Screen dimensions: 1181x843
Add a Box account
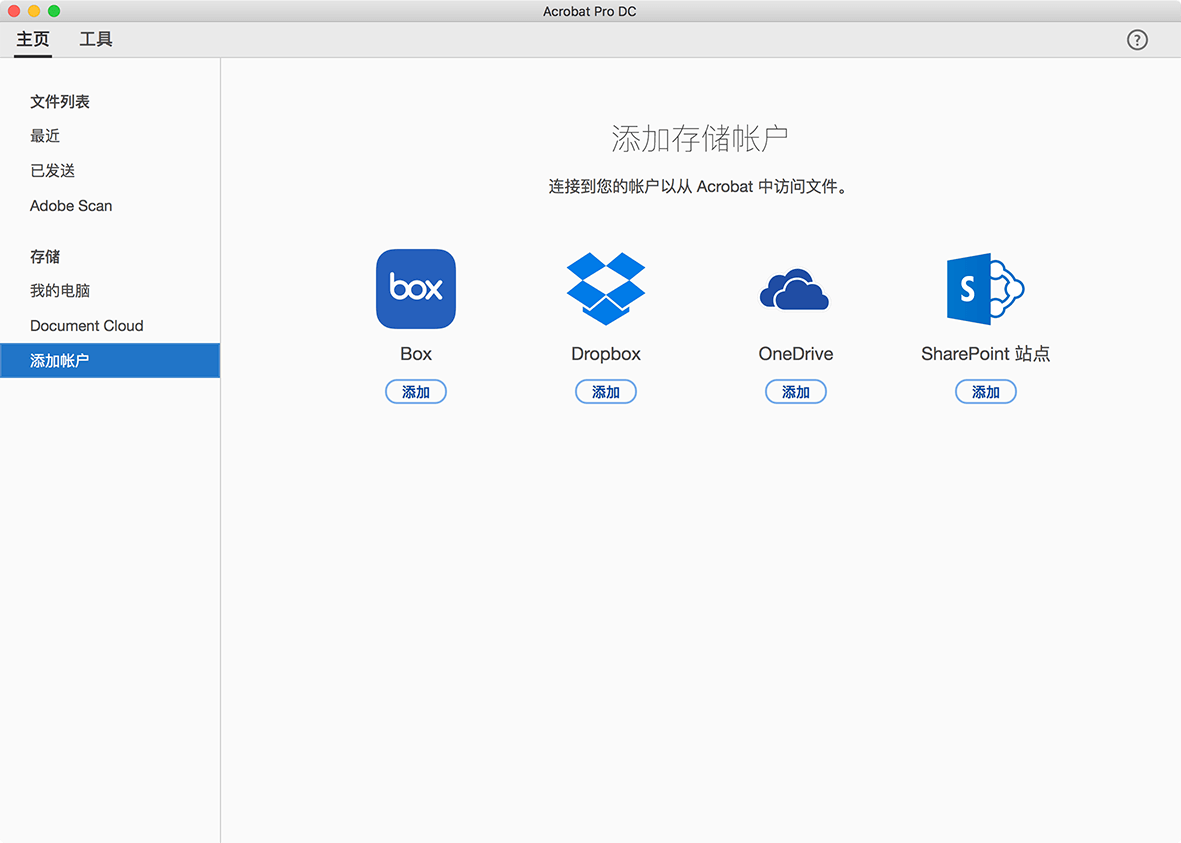coord(416,392)
